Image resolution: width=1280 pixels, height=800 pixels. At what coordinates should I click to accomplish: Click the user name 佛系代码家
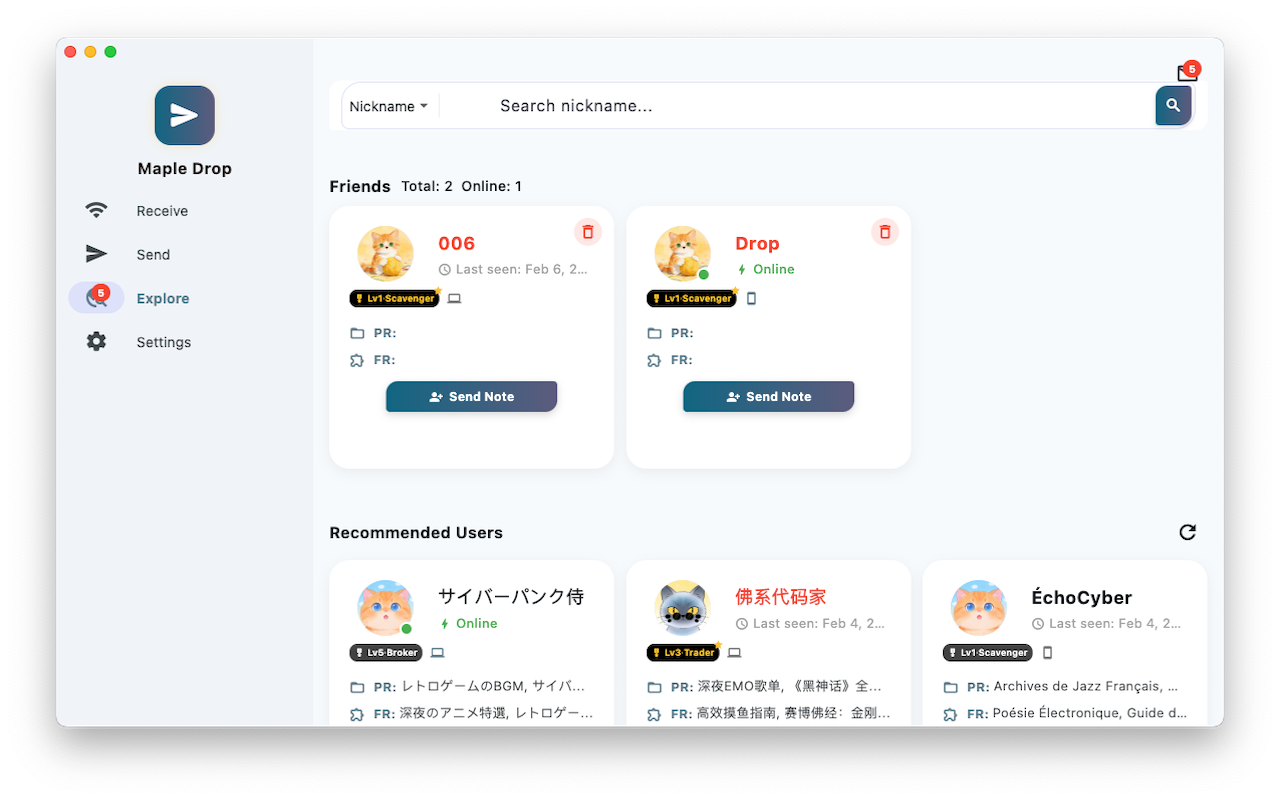pyautogui.click(x=781, y=597)
